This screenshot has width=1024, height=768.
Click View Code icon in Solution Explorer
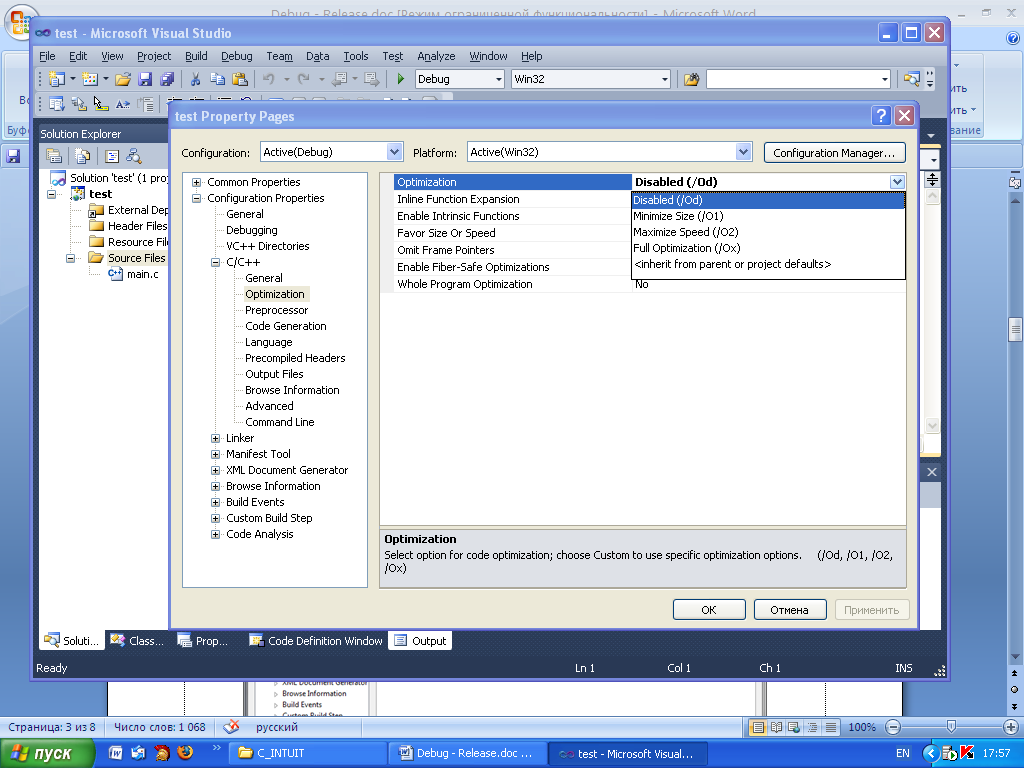(112, 156)
